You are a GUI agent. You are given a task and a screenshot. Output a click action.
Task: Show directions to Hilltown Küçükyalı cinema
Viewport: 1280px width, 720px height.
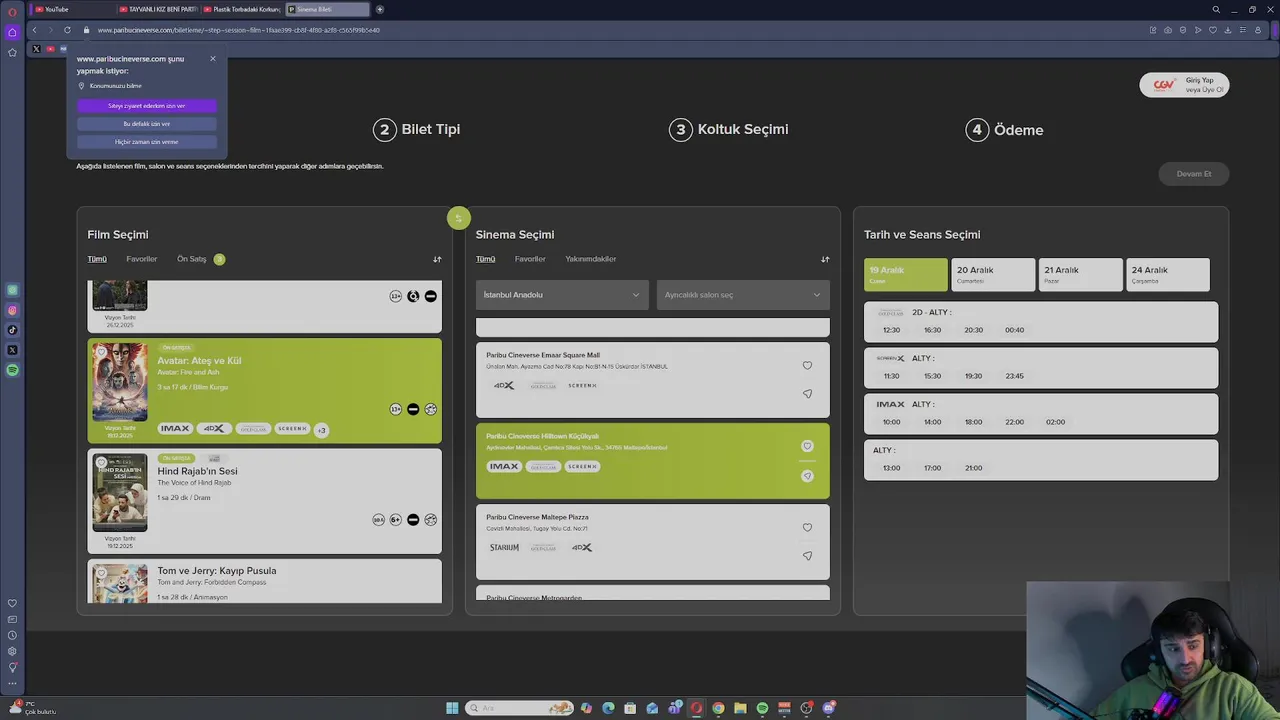click(807, 476)
